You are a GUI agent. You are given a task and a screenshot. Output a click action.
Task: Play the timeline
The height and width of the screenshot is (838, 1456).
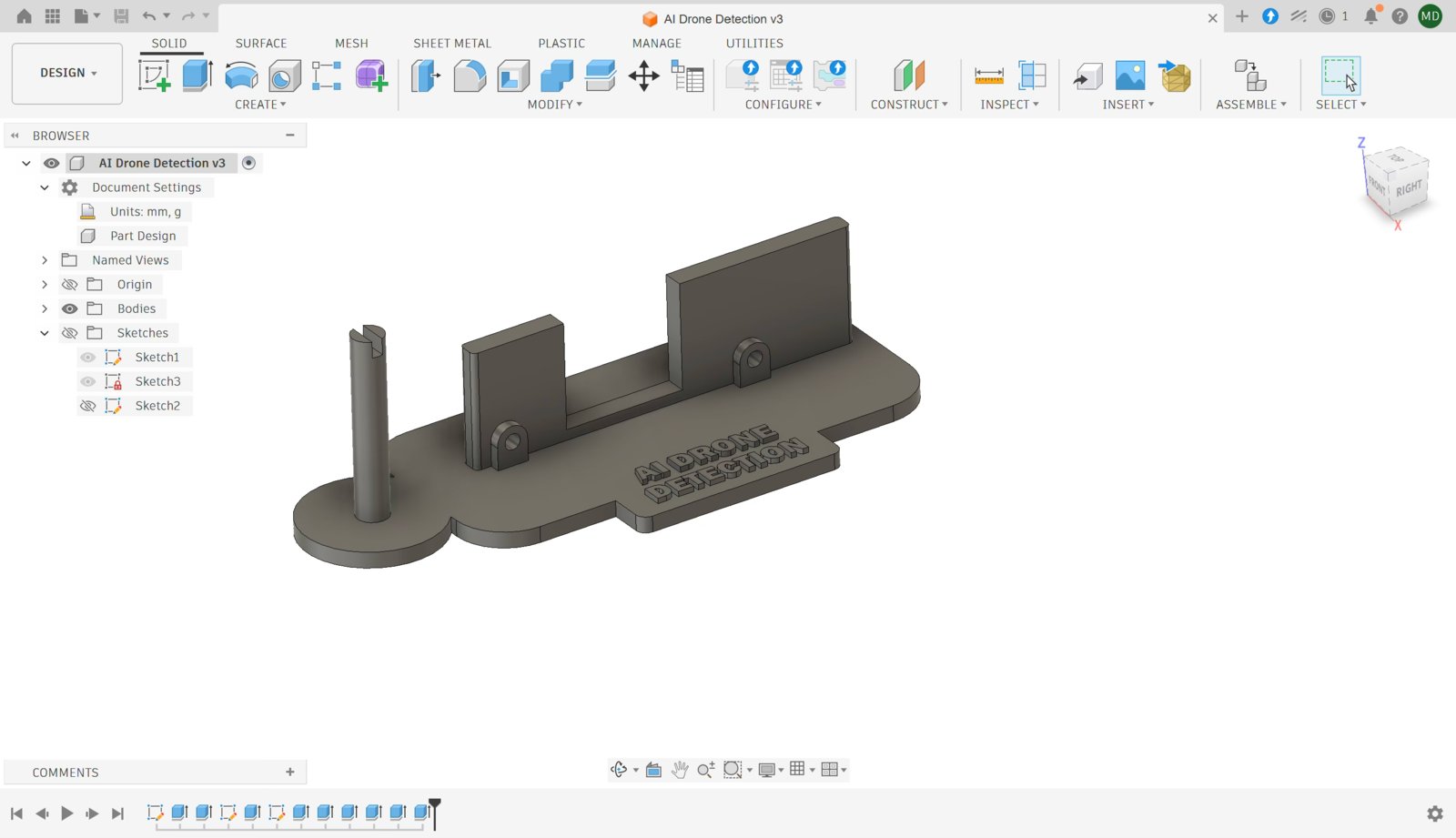67,813
